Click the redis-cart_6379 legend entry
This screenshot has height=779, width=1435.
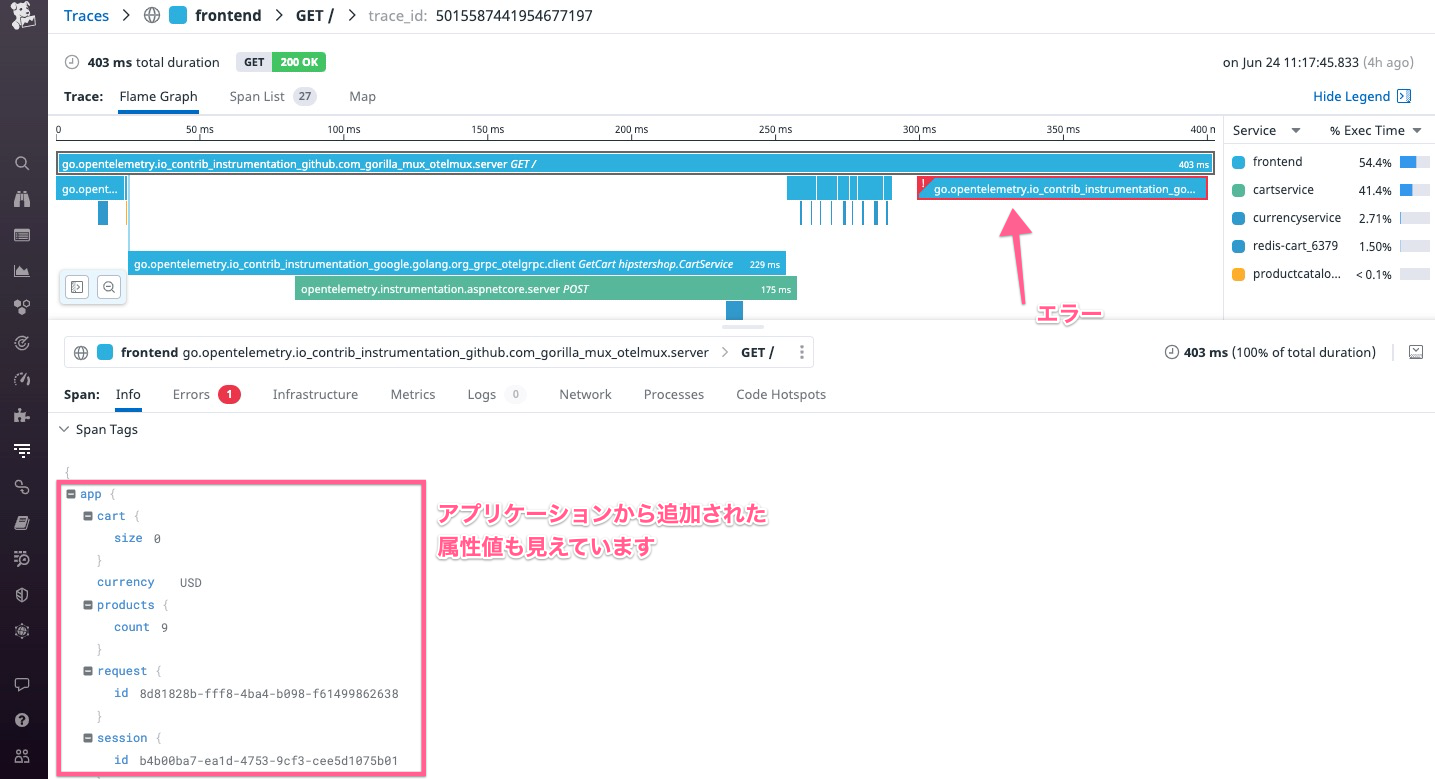pos(1294,246)
